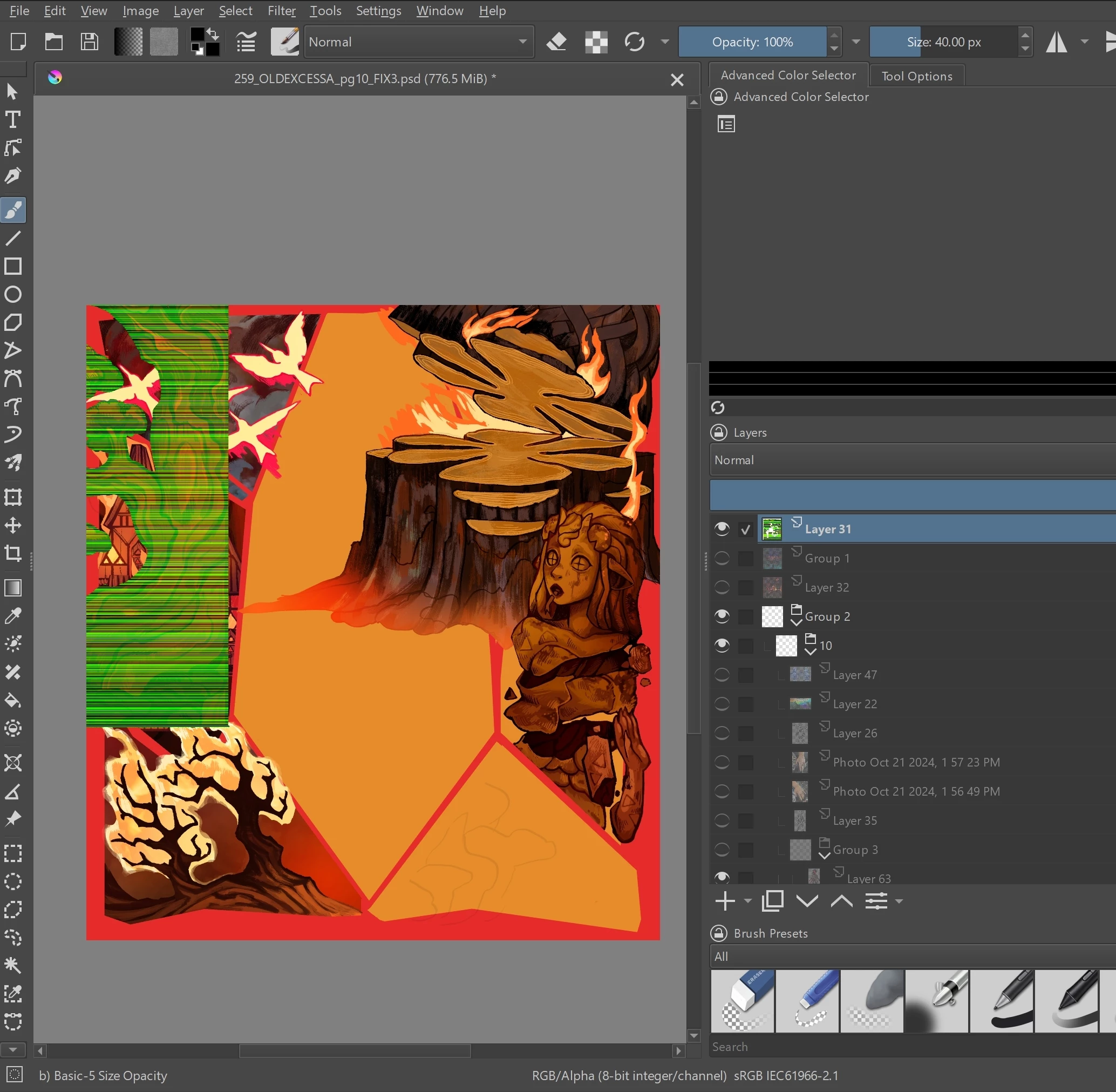1116x1092 pixels.
Task: Adjust the Opacity slider in toolbar
Action: (752, 42)
